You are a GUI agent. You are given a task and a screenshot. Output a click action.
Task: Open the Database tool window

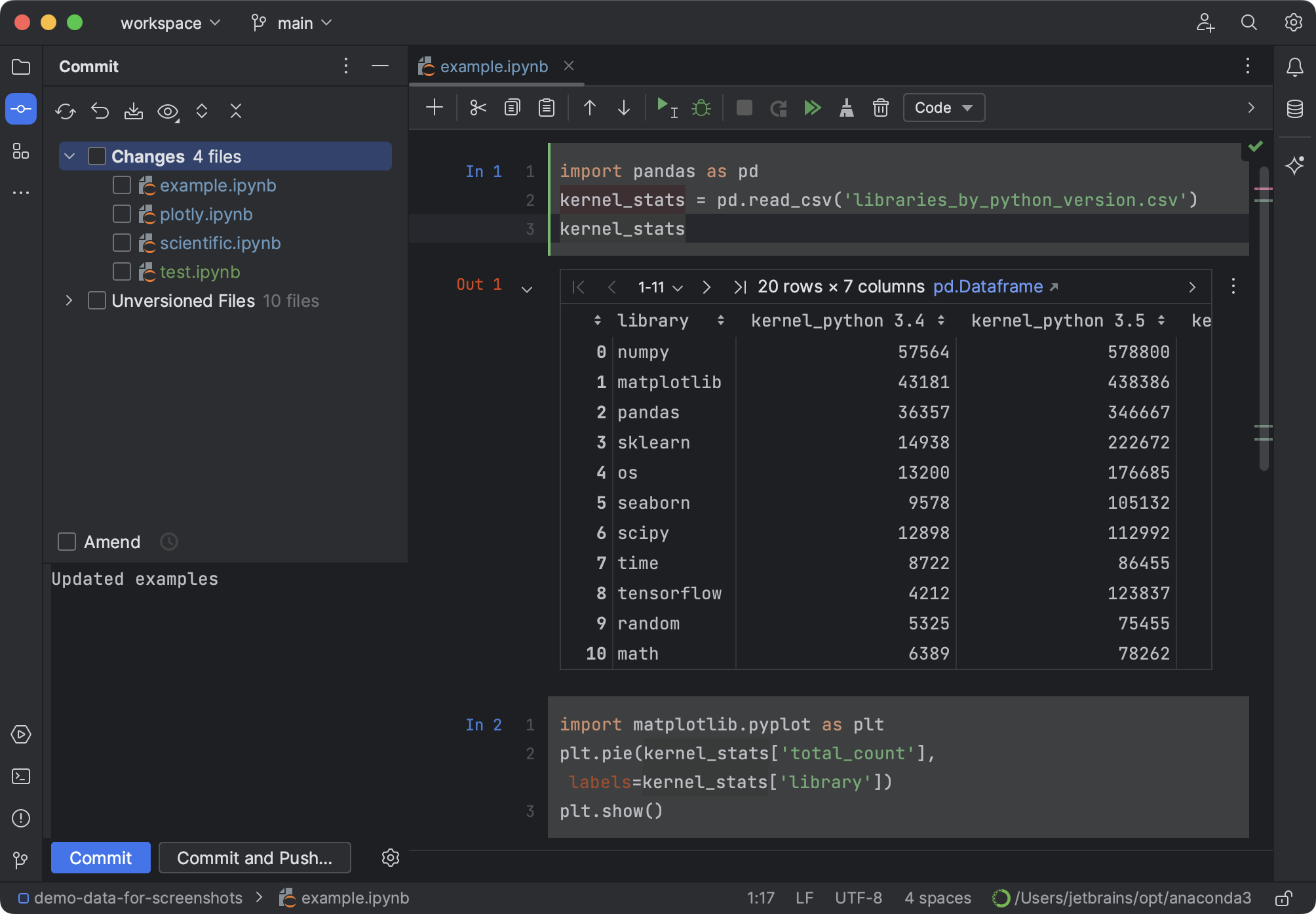1295,109
